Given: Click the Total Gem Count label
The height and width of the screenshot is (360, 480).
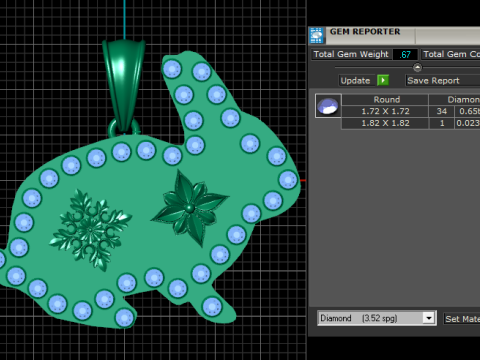Looking at the screenshot, I should point(451,54).
